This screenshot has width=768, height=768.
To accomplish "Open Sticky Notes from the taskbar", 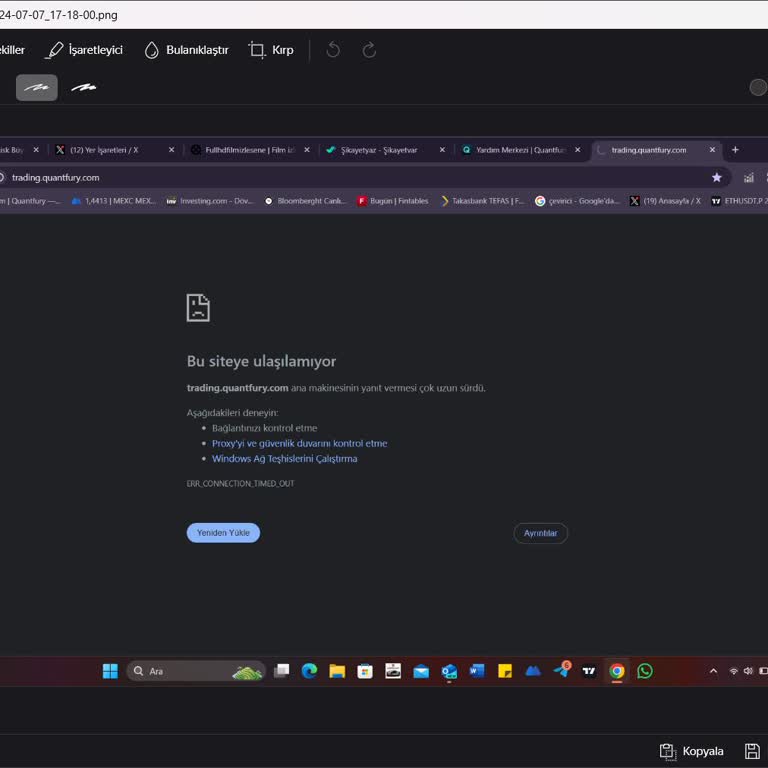I will [504, 671].
